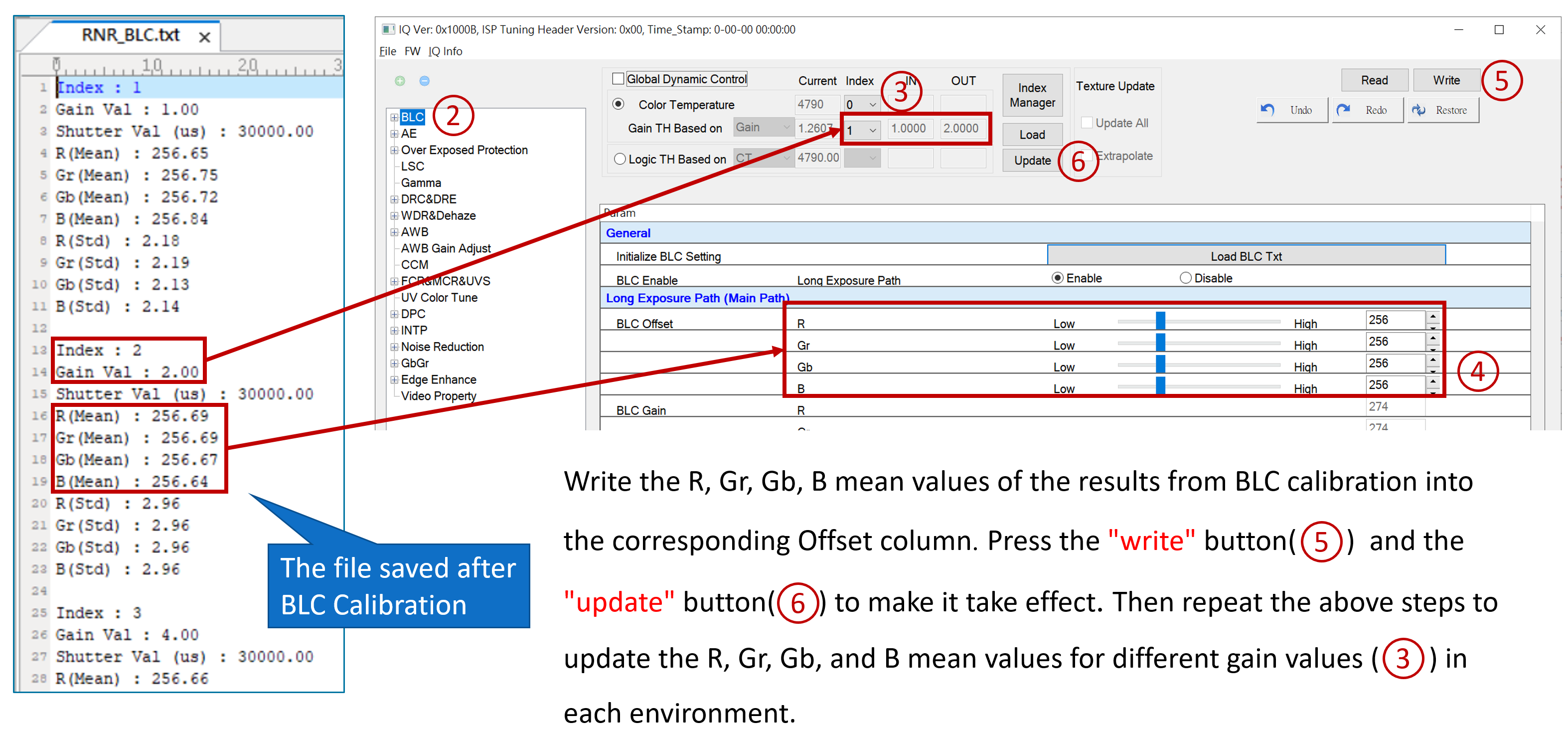Open the Gain TH index dropdown
The image size is (1568, 729).
click(x=872, y=130)
